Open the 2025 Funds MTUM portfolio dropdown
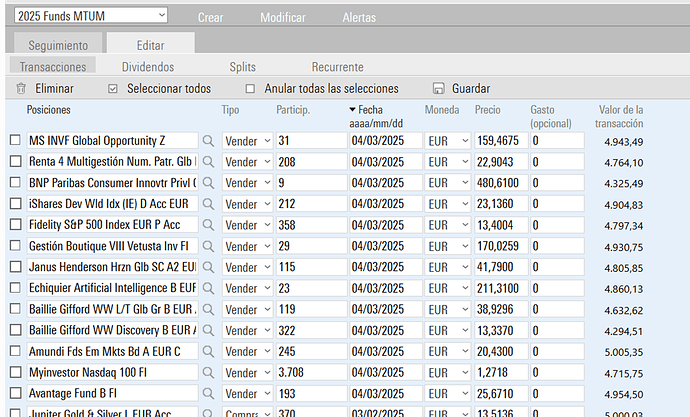This screenshot has width=690, height=417. 91,15
